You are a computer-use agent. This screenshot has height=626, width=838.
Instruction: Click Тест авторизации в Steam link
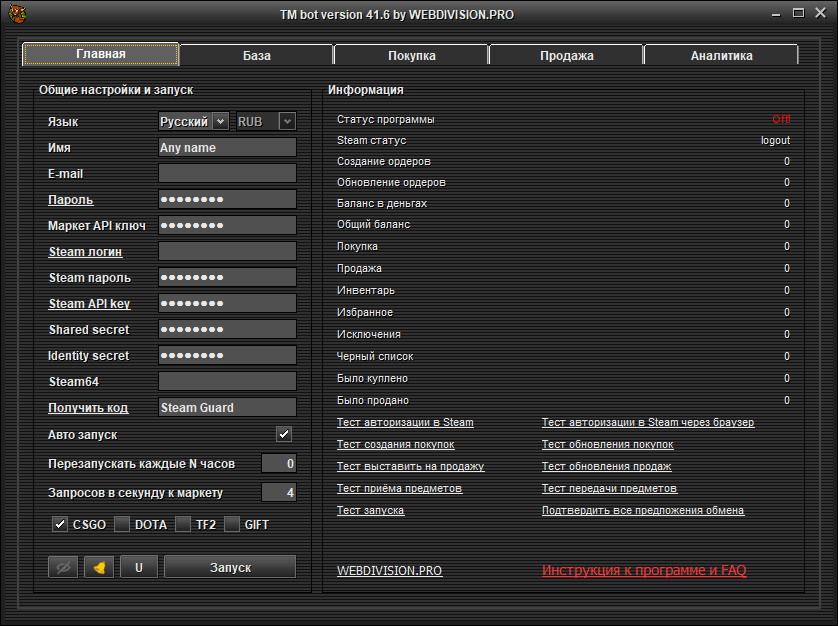[x=405, y=423]
